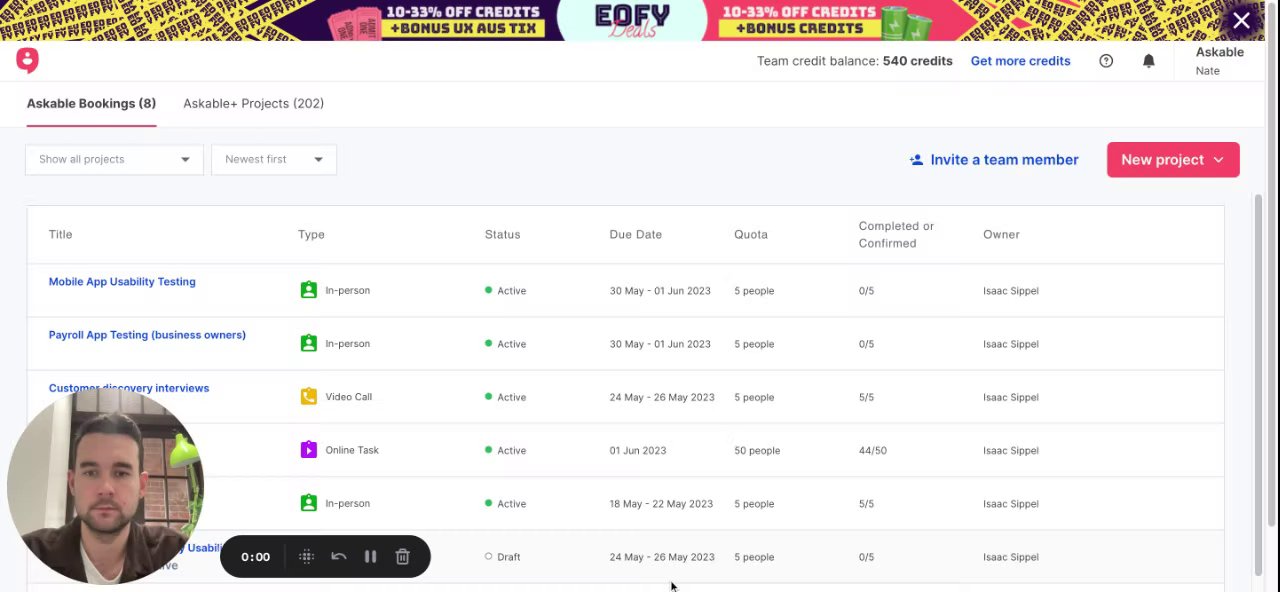
Task: Click the Owner column header
Action: (1001, 234)
